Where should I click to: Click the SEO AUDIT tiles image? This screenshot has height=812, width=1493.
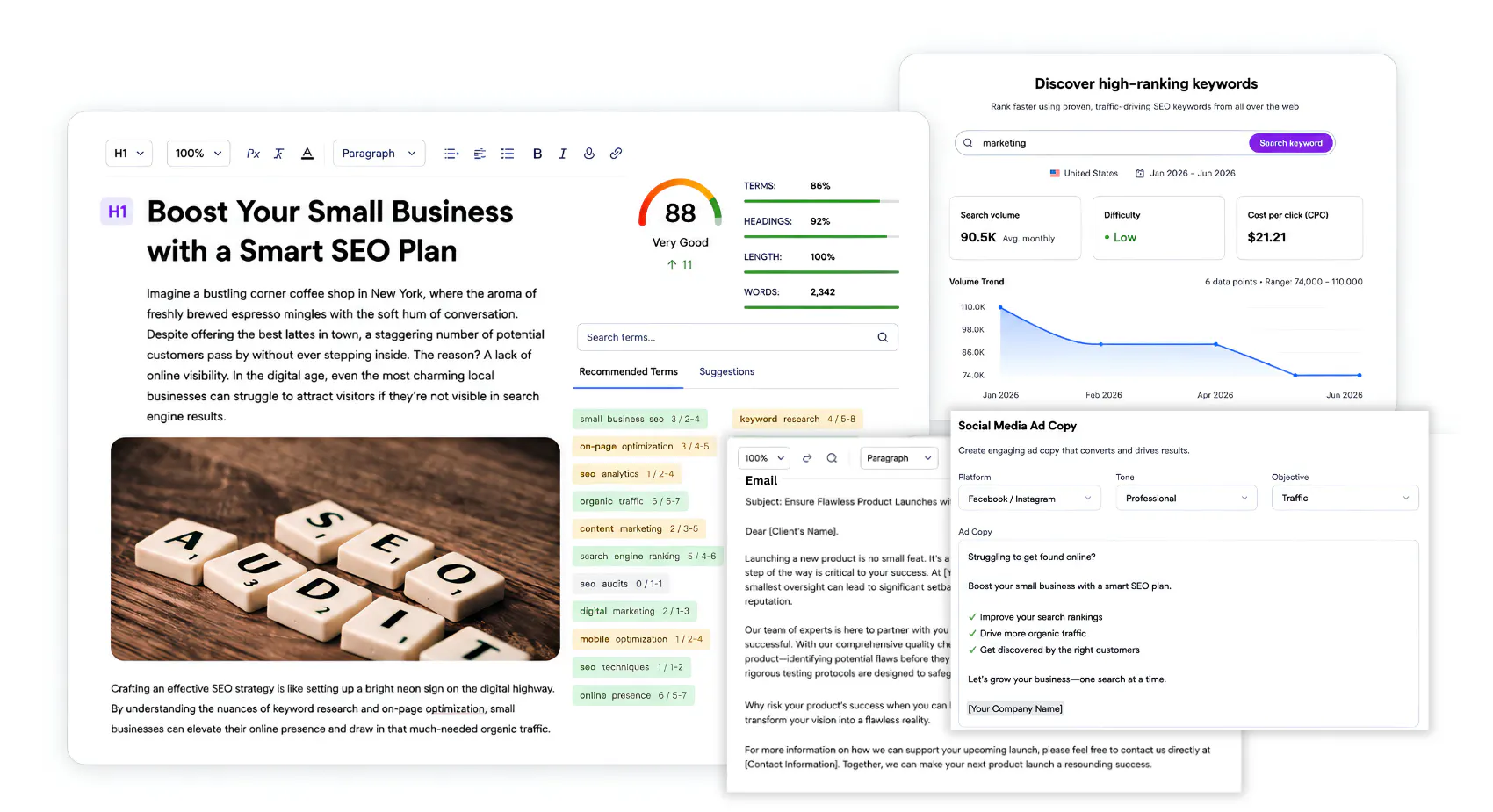(x=335, y=549)
